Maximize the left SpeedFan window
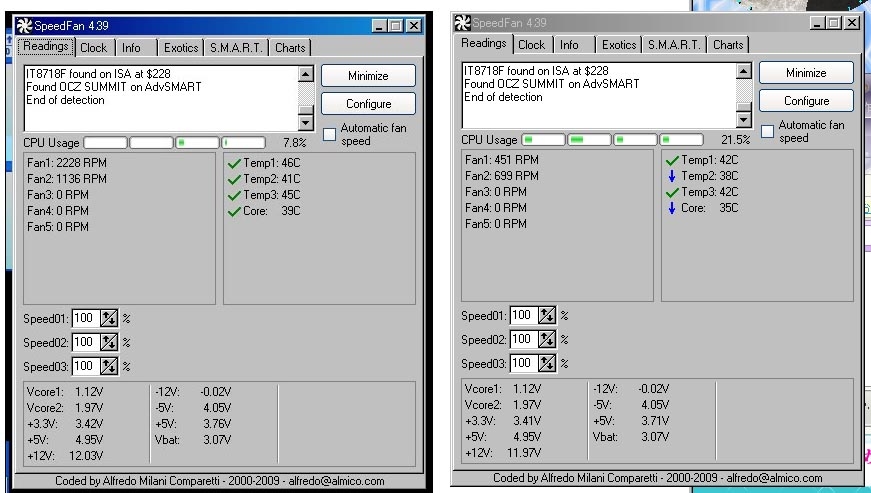This screenshot has width=871, height=493. coord(396,26)
